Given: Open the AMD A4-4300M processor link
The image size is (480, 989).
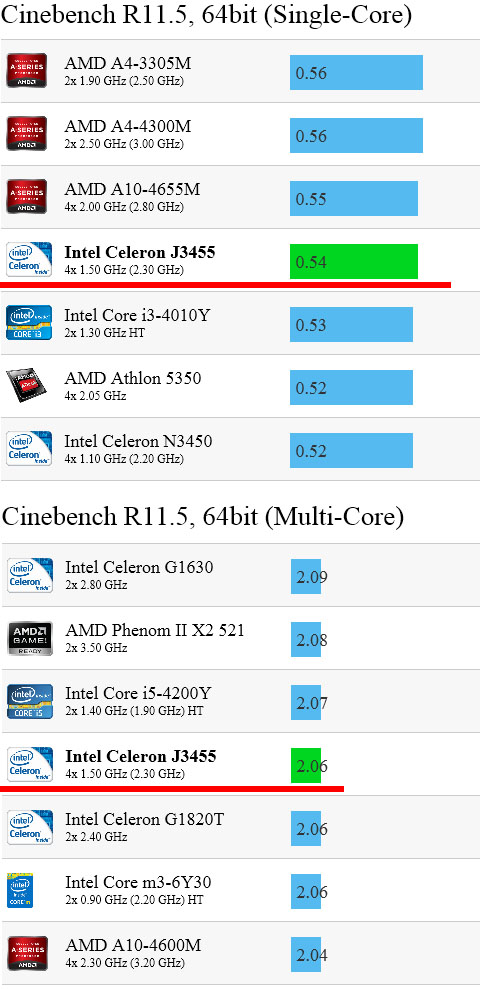Looking at the screenshot, I should pos(127,127).
